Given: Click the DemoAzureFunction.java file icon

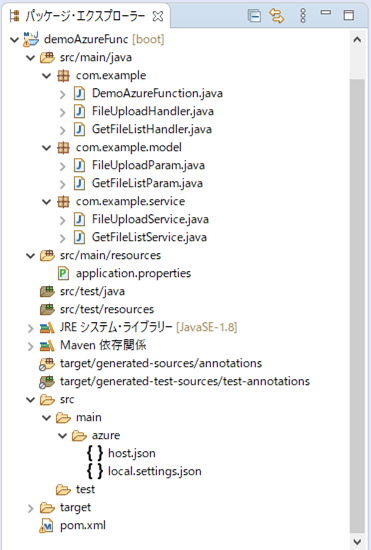Looking at the screenshot, I should click(80, 93).
